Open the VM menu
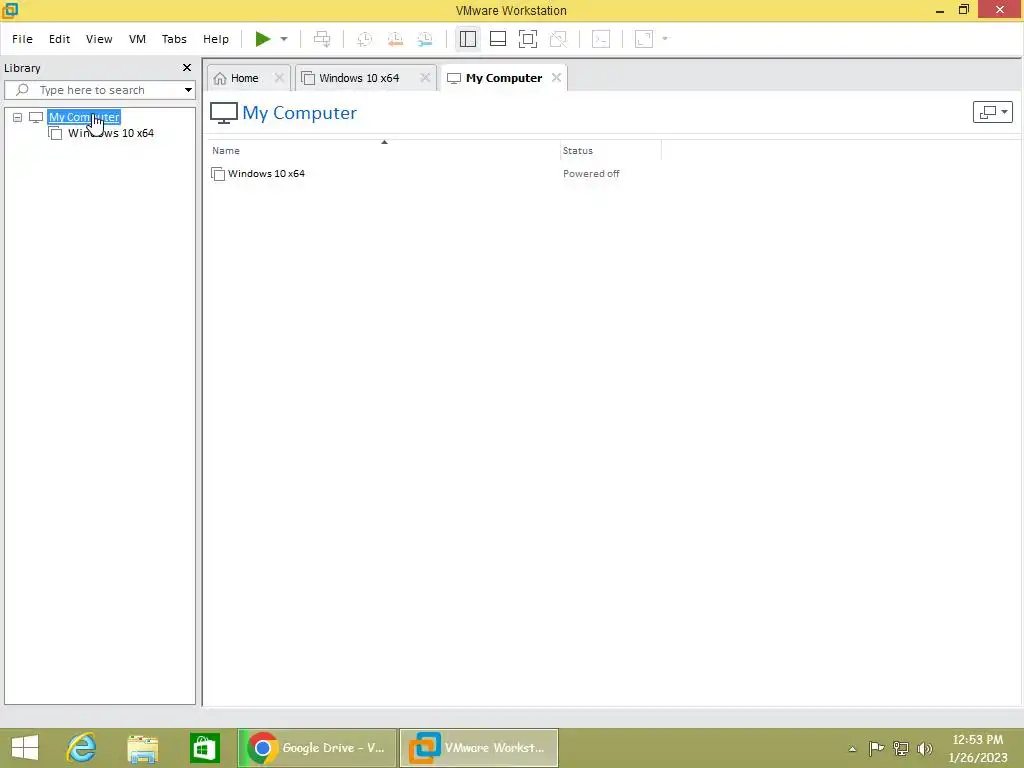 point(137,39)
